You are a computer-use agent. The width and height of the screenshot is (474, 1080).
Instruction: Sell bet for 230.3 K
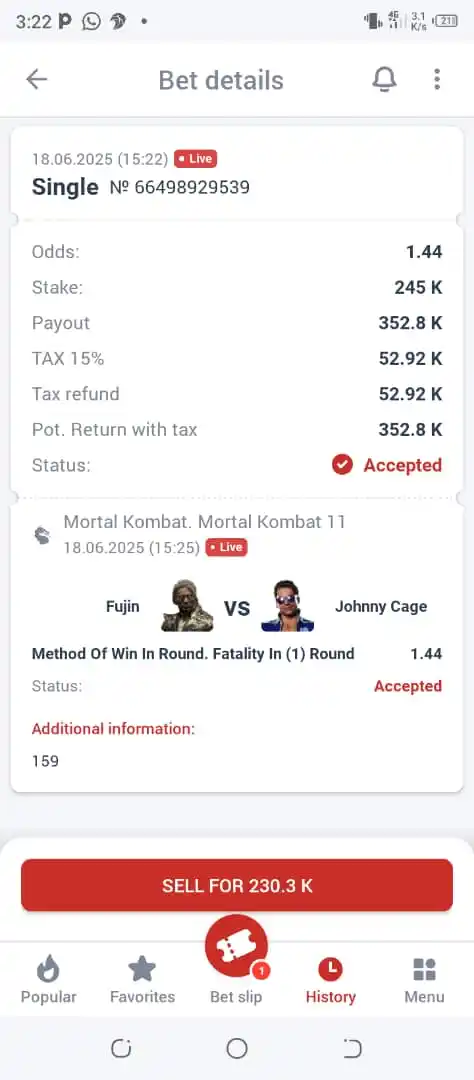(x=237, y=885)
